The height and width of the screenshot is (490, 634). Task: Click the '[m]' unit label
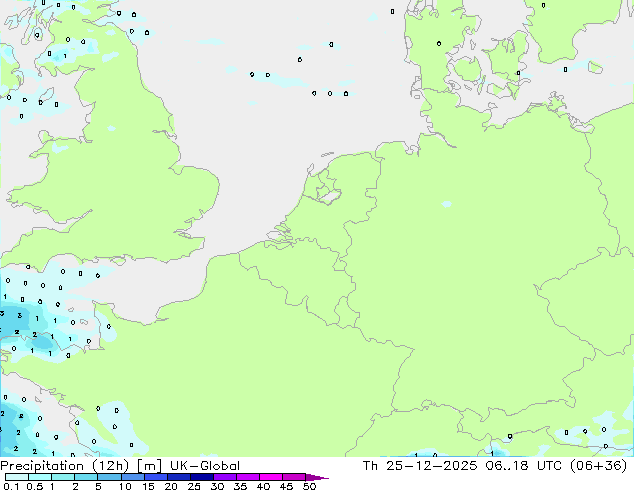coord(149,466)
